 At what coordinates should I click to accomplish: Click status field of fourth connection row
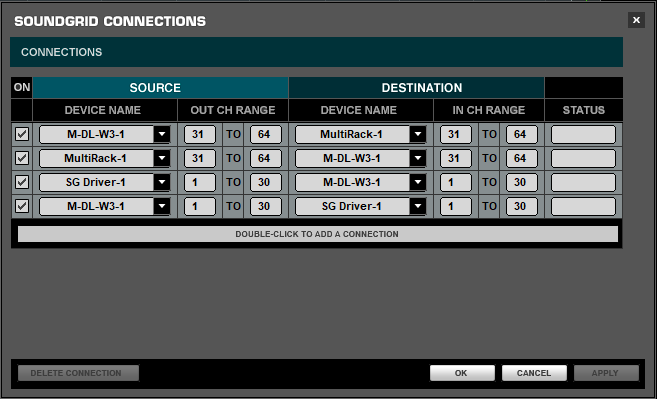tap(583, 206)
